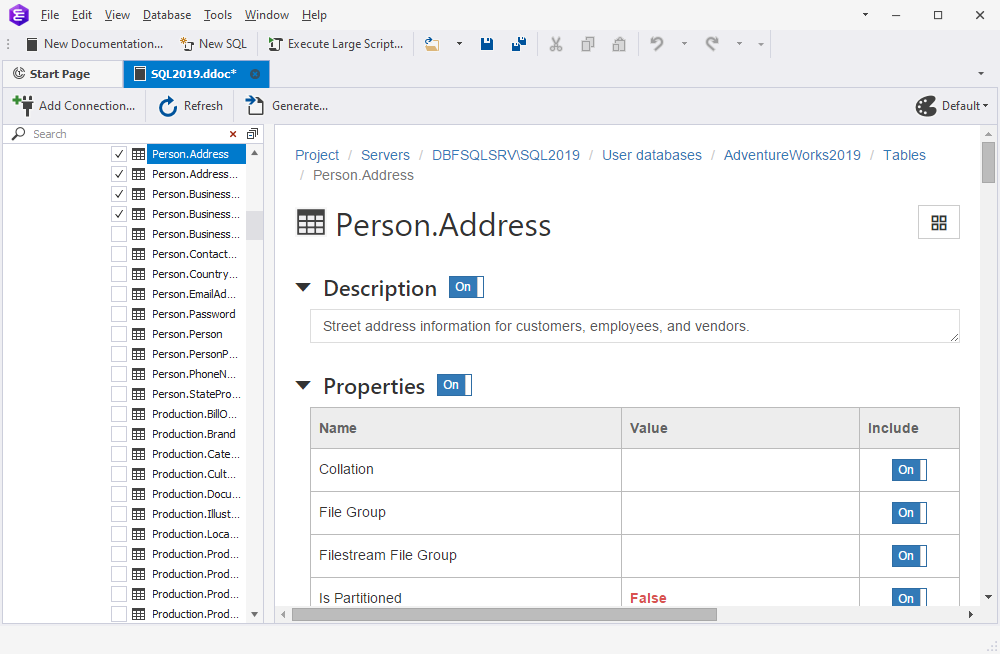This screenshot has width=1000, height=654.
Task: Click the vertical scrollbar thumb in document pane
Action: coord(989,163)
